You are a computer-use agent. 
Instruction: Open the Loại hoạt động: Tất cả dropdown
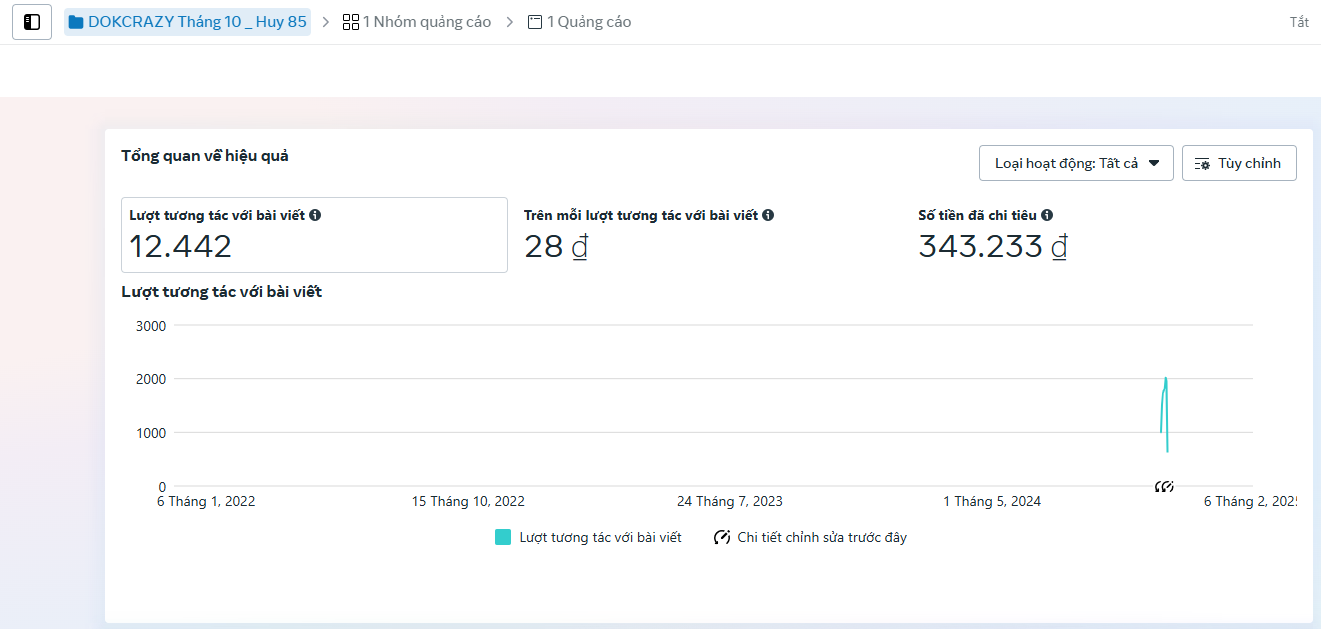click(1076, 163)
